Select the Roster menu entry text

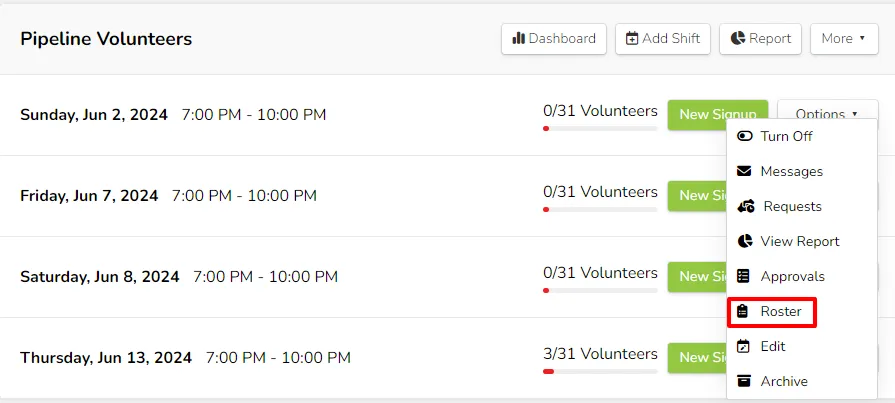click(x=781, y=312)
